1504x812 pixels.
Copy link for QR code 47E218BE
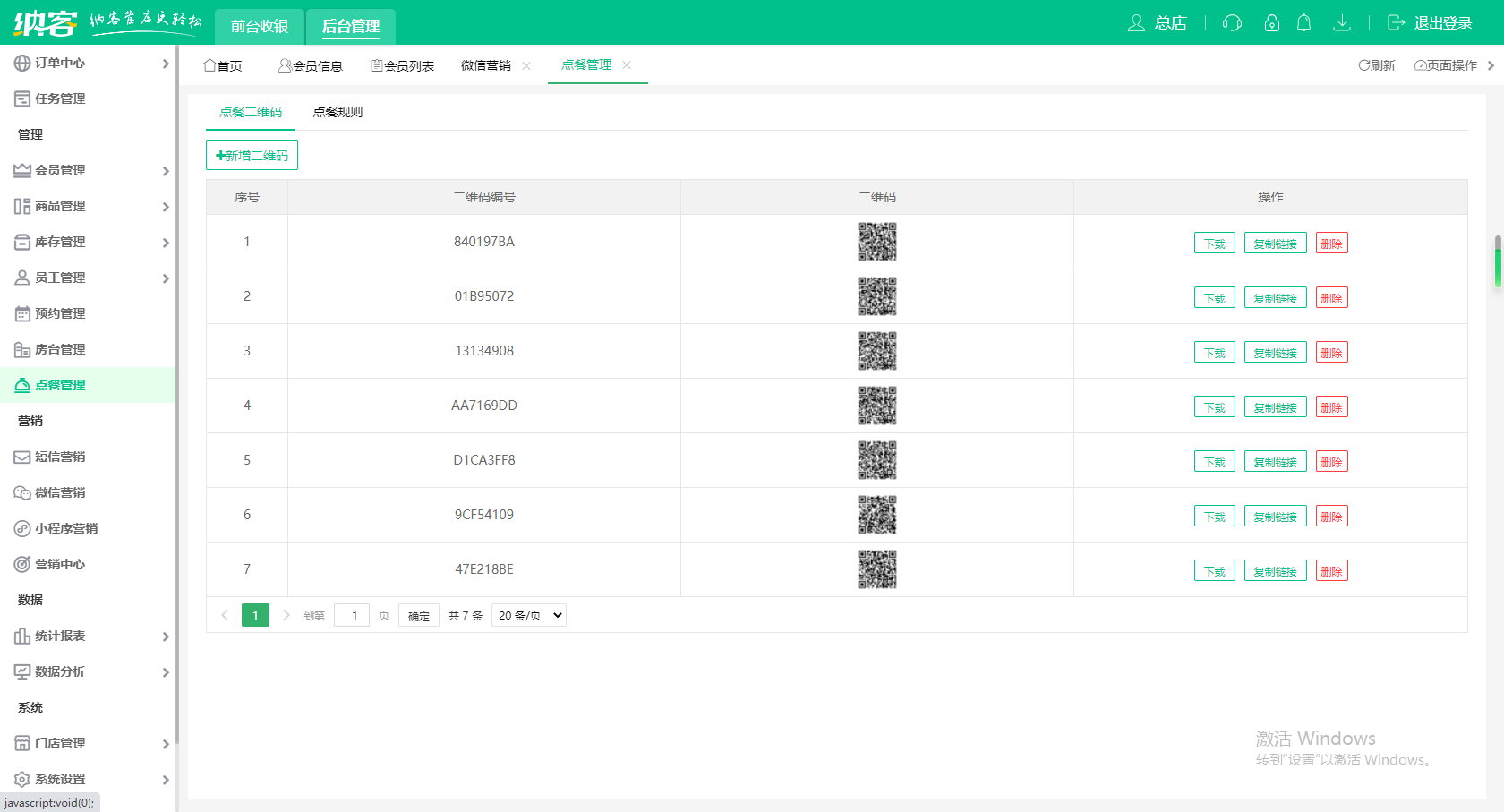[1276, 571]
